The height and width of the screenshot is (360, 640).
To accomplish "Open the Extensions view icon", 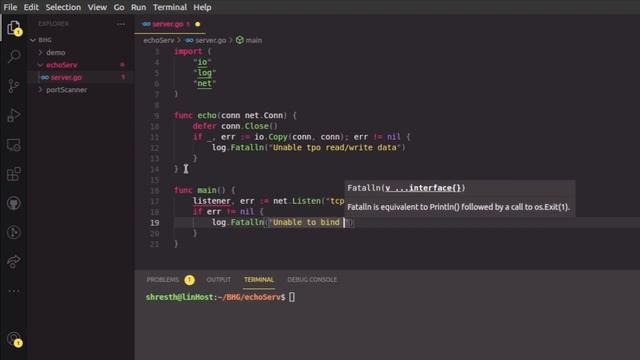I will (x=14, y=174).
